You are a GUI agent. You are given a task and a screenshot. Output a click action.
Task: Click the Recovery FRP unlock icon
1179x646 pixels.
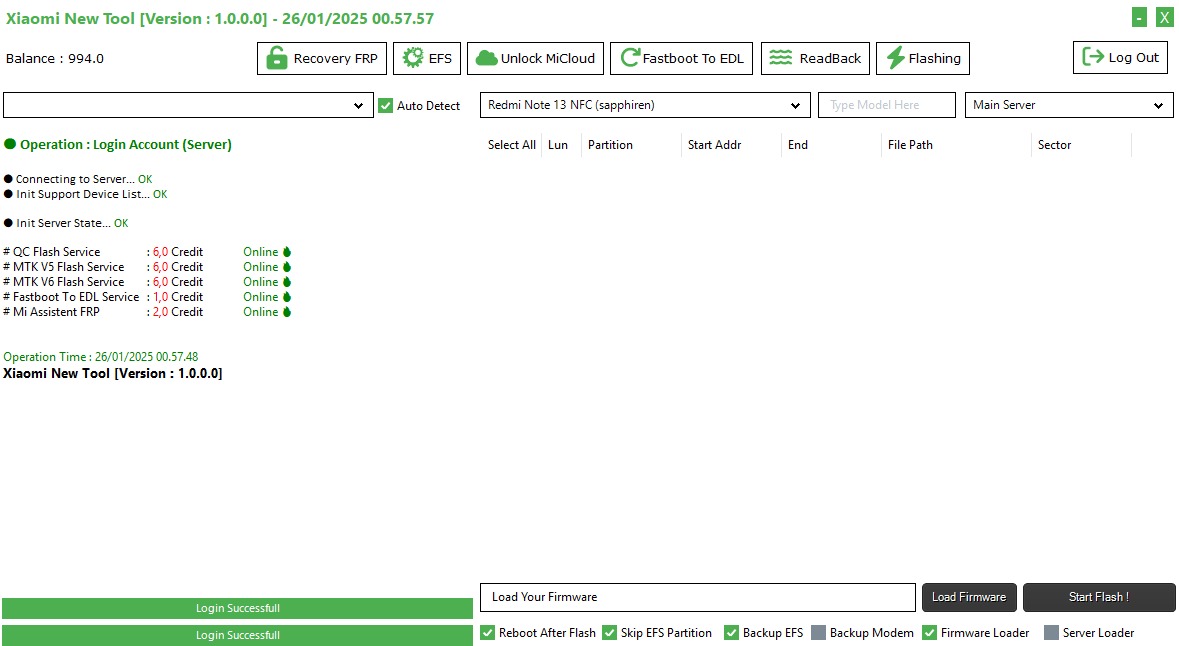tap(277, 58)
